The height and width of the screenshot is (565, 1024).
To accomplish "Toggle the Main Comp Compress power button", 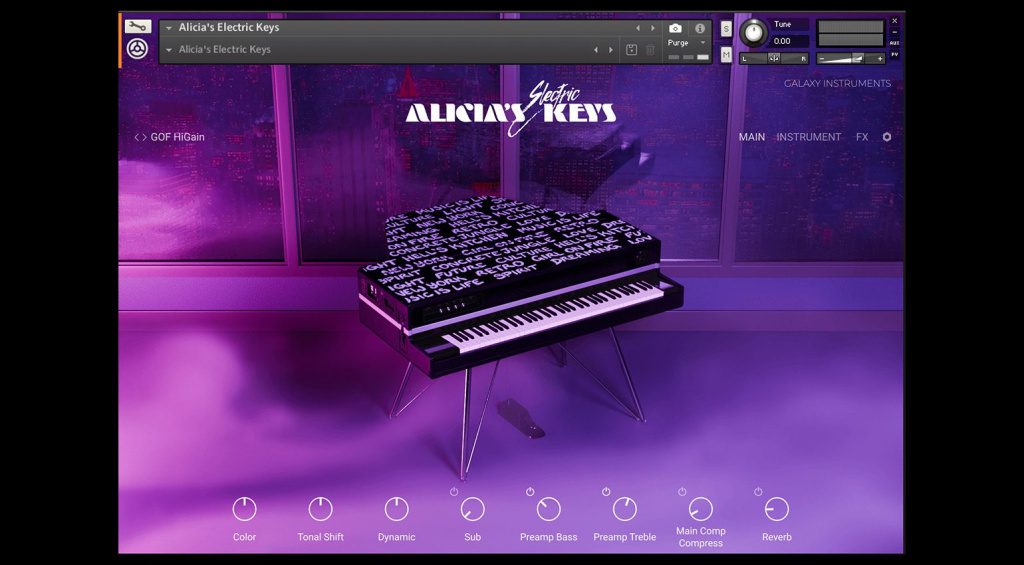I will coord(682,491).
